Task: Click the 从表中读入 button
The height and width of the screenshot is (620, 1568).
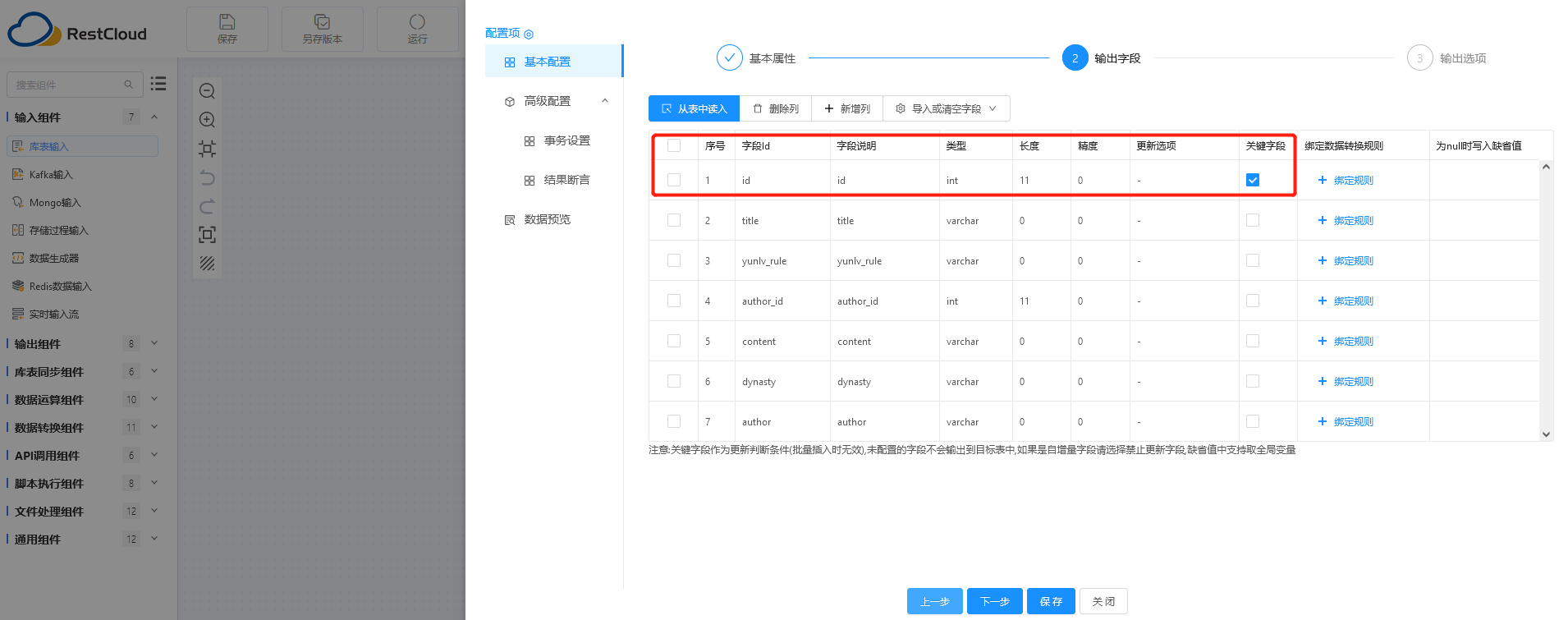Action: pos(694,108)
